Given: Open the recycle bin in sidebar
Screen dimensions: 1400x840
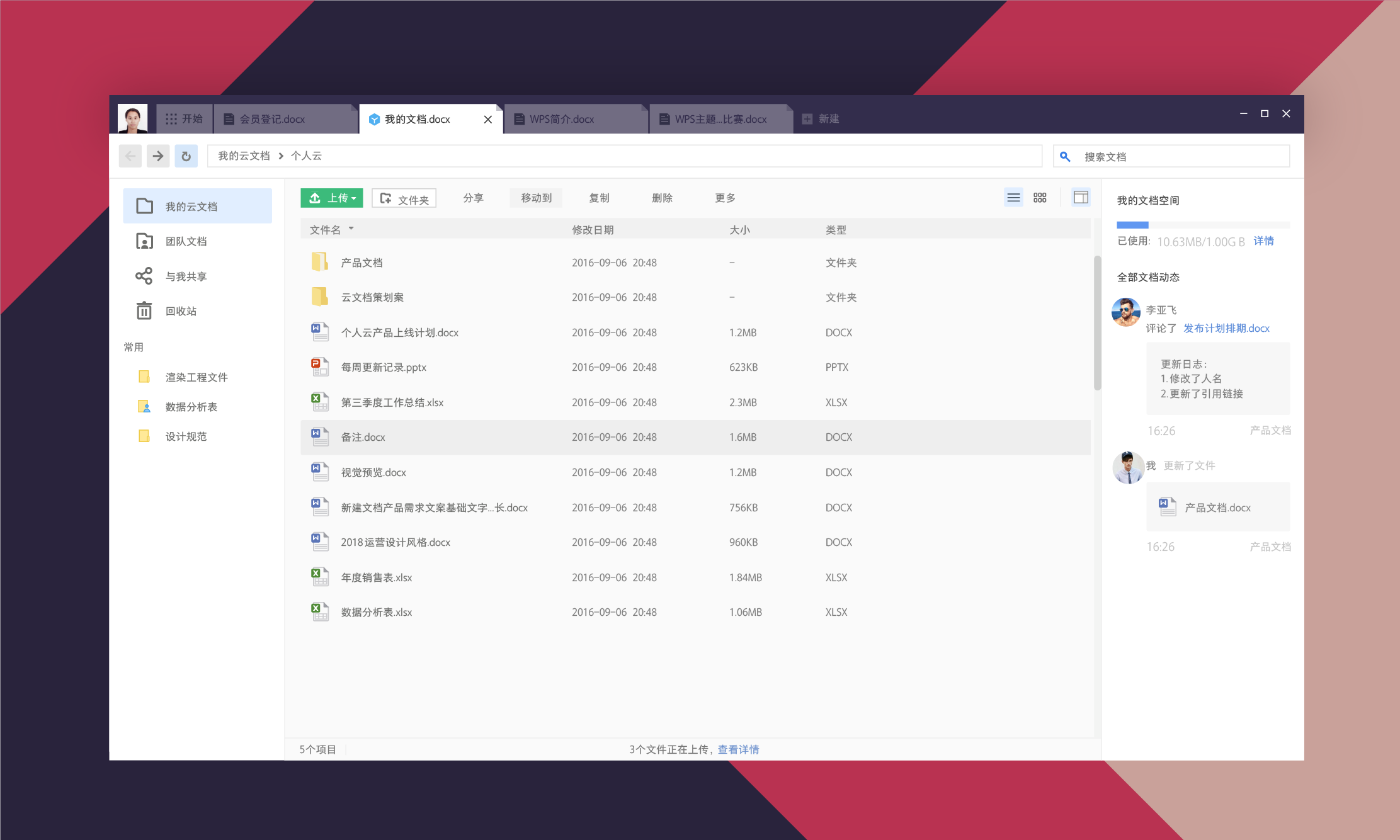Looking at the screenshot, I should pyautogui.click(x=180, y=311).
